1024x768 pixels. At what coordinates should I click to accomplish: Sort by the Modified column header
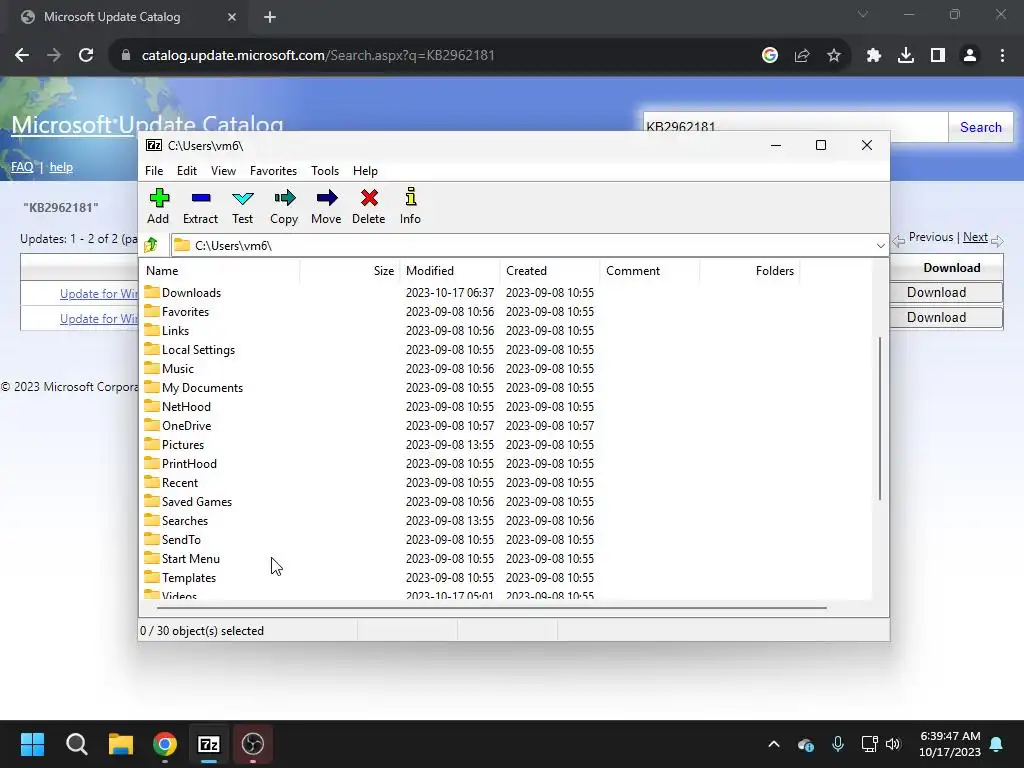[x=450, y=270]
